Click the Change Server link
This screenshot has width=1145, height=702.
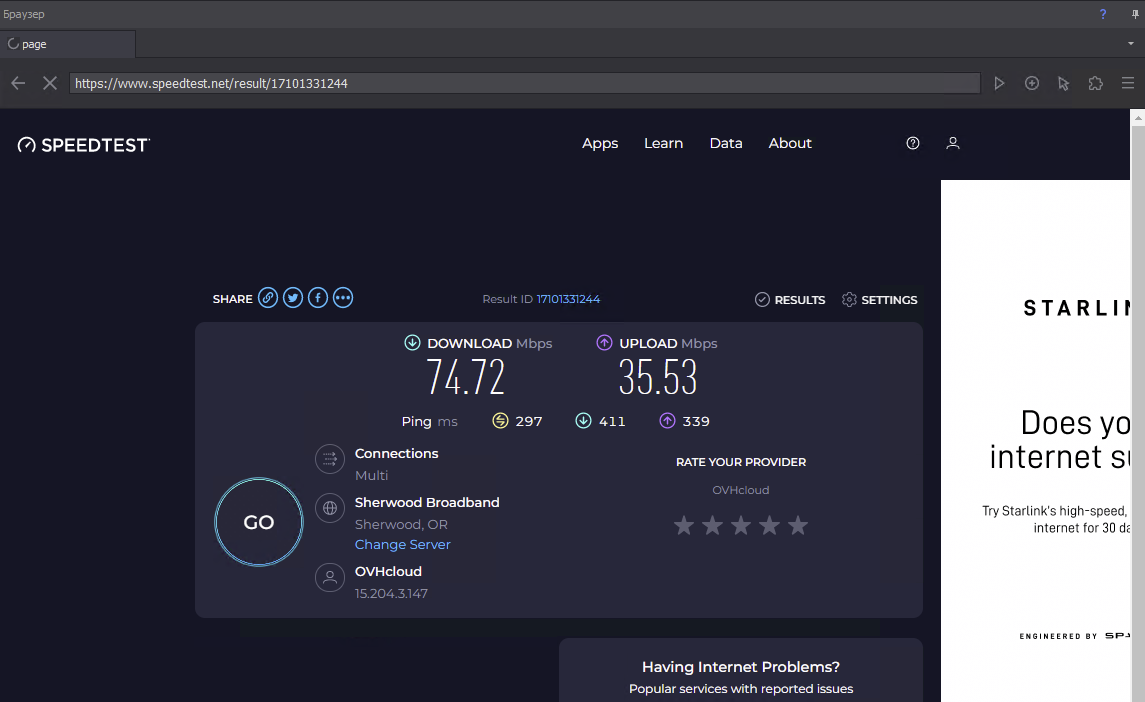coord(402,544)
